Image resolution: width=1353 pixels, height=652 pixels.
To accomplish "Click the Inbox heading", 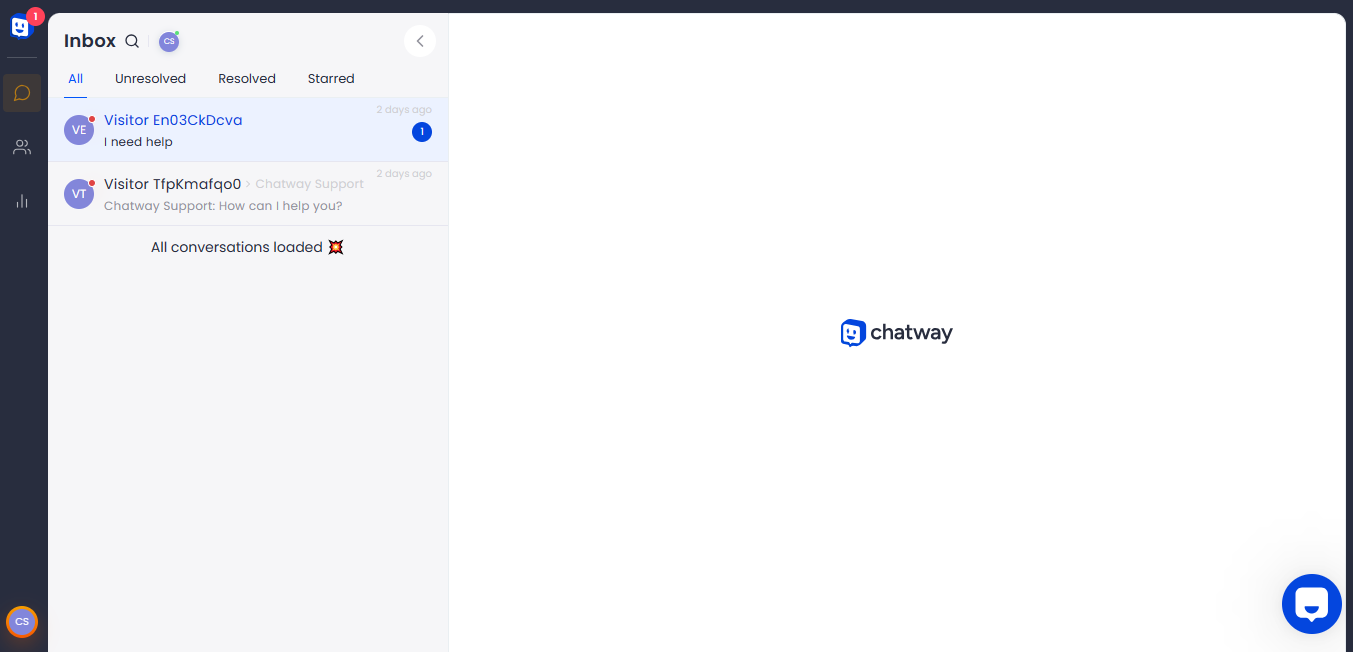I will pos(90,41).
